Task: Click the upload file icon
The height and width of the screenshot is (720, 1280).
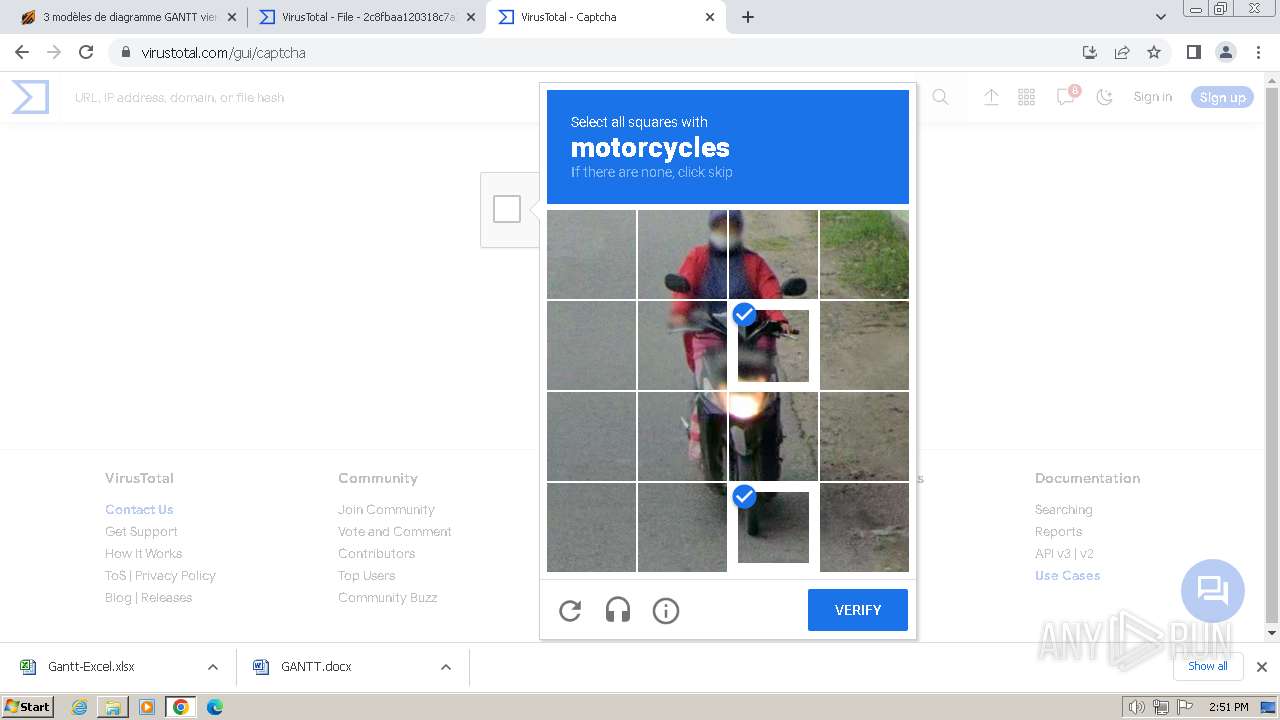Action: click(x=991, y=97)
